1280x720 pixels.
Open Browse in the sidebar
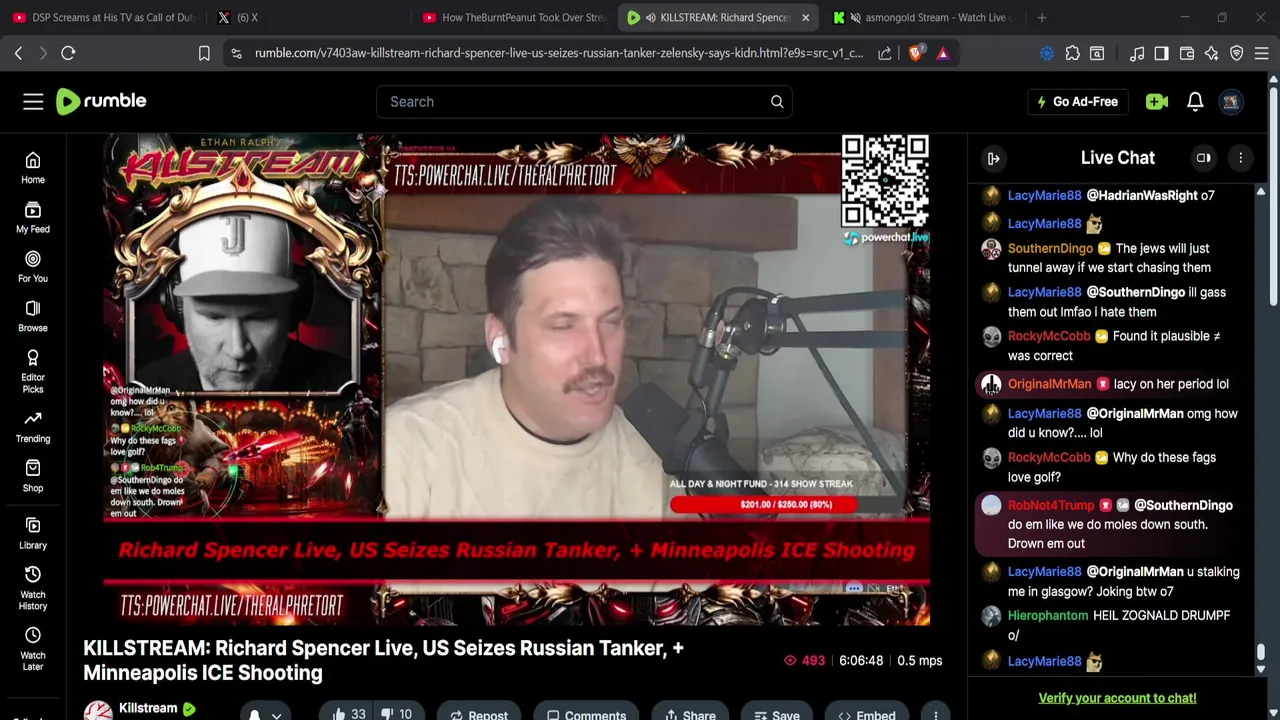(33, 316)
